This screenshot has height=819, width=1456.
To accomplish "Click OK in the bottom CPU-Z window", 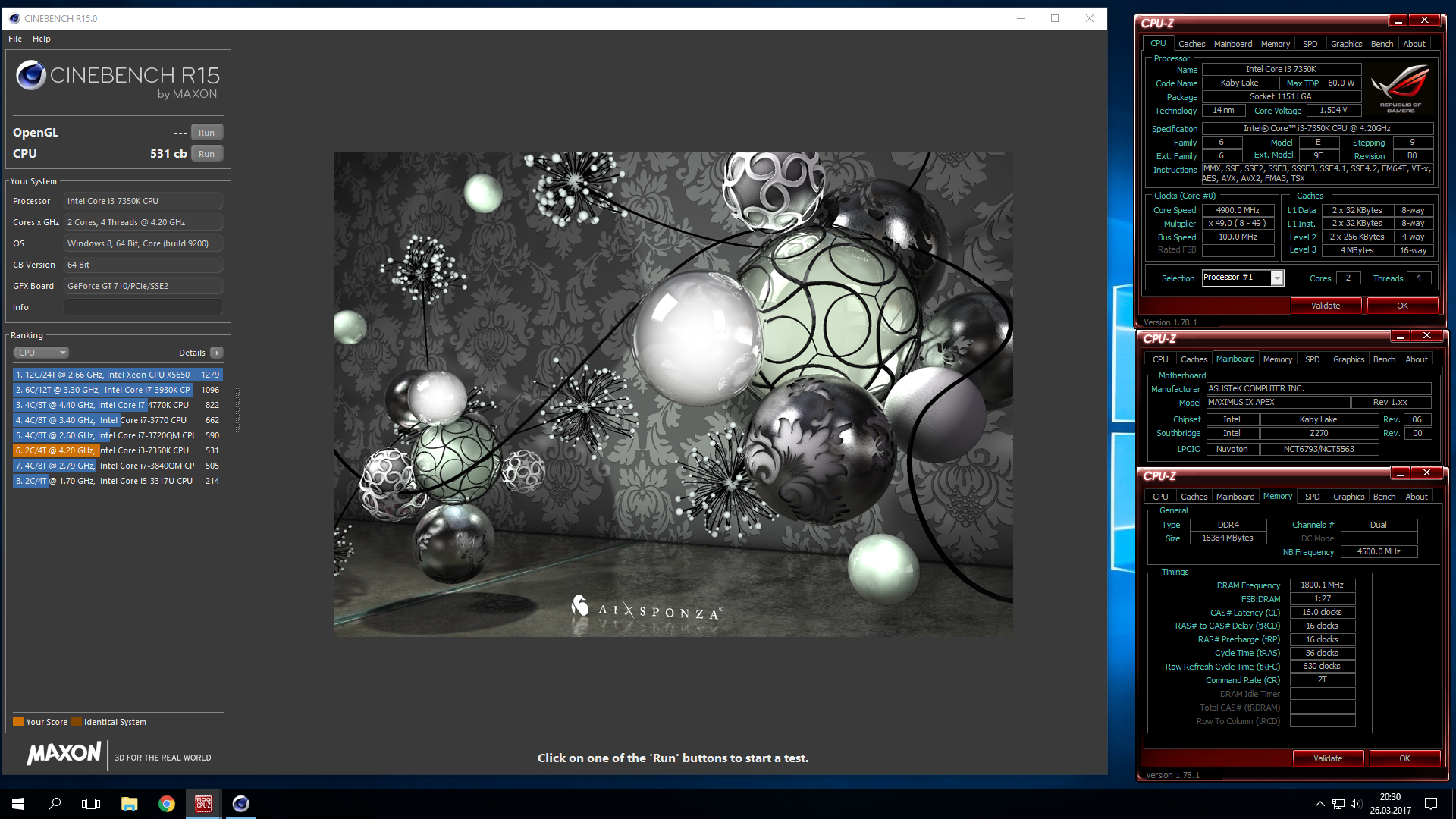I will [1404, 758].
